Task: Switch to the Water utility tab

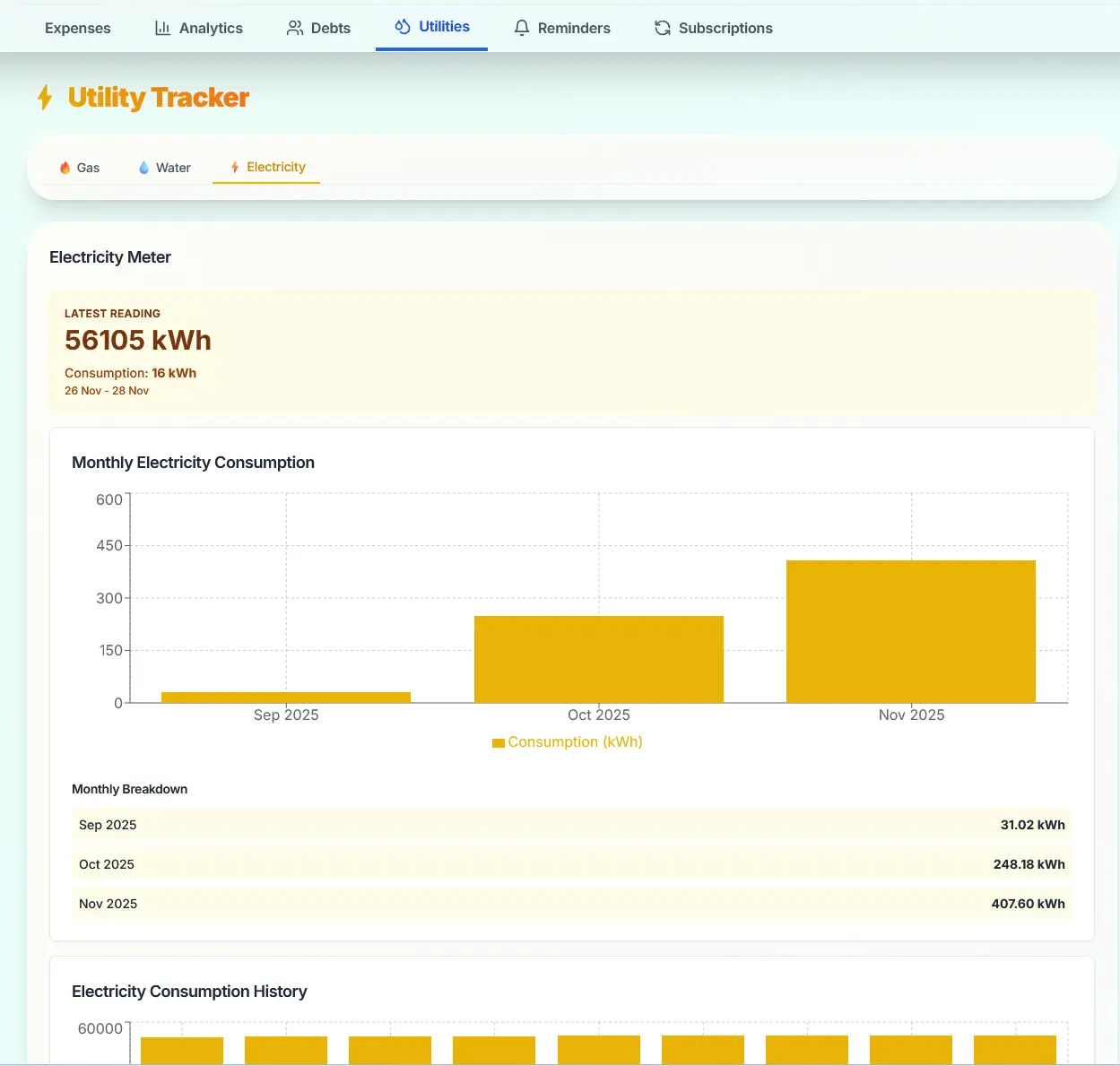Action: [164, 168]
